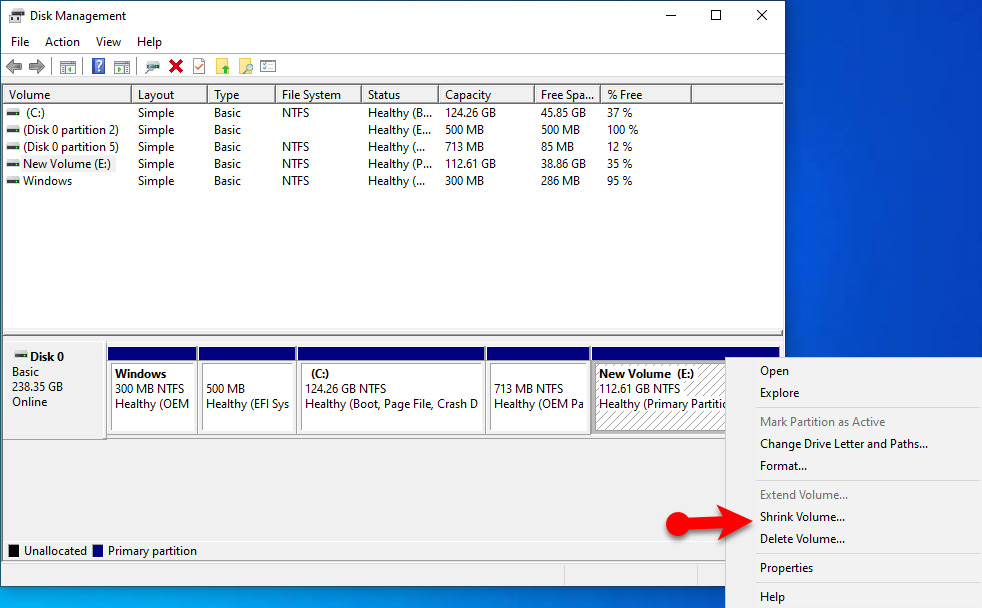The width and height of the screenshot is (982, 608).
Task: Click the Forward arrow in toolbar
Action: [x=37, y=67]
